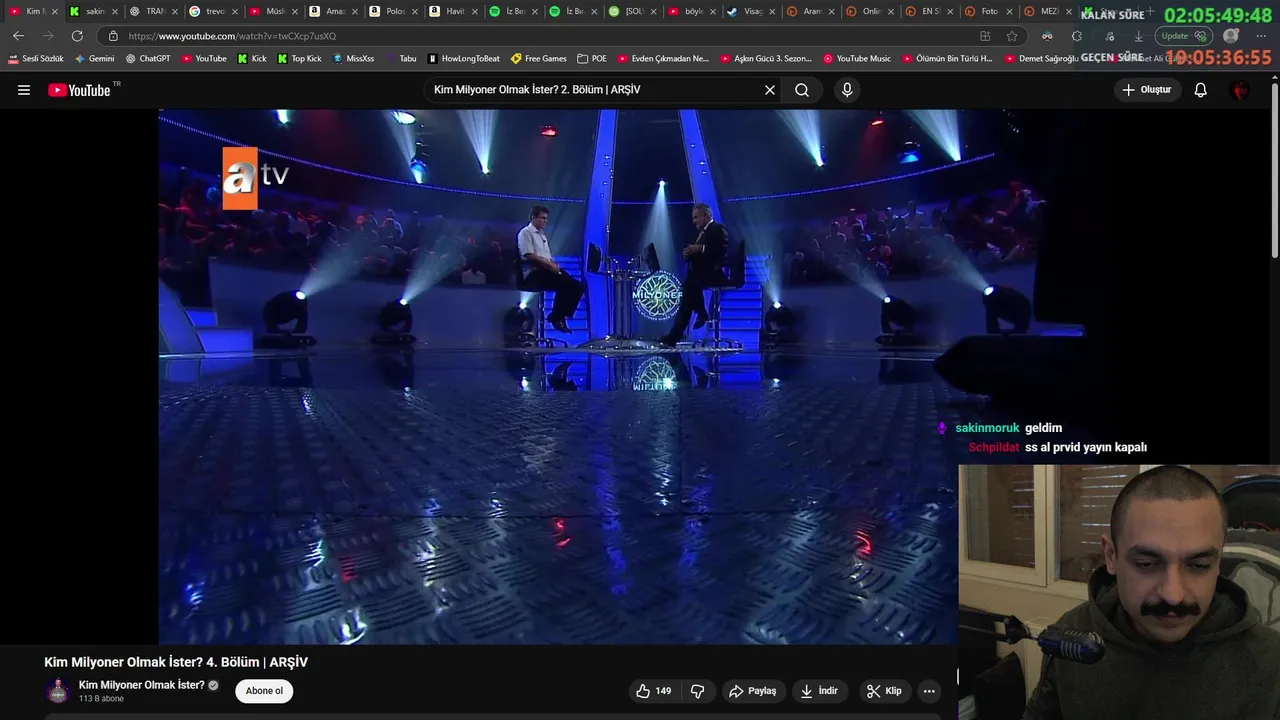The image size is (1280, 720).
Task: Start voice search with microphone icon
Action: pyautogui.click(x=847, y=90)
